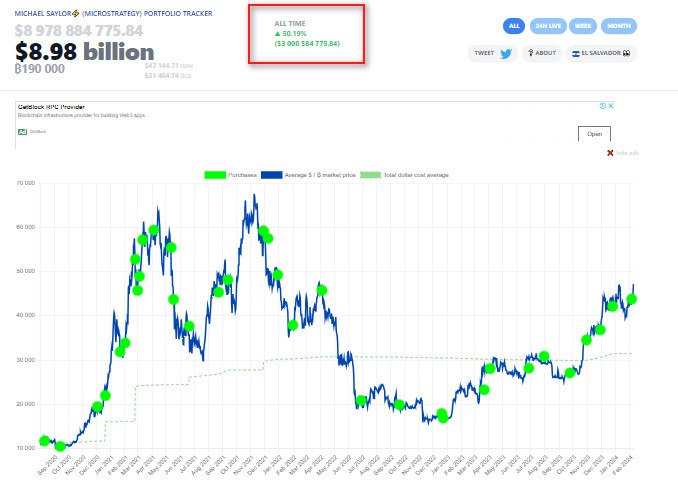The width and height of the screenshot is (678, 498).
Task: Click the Aug 2023 purchase marker near 31 000
Action: point(544,356)
